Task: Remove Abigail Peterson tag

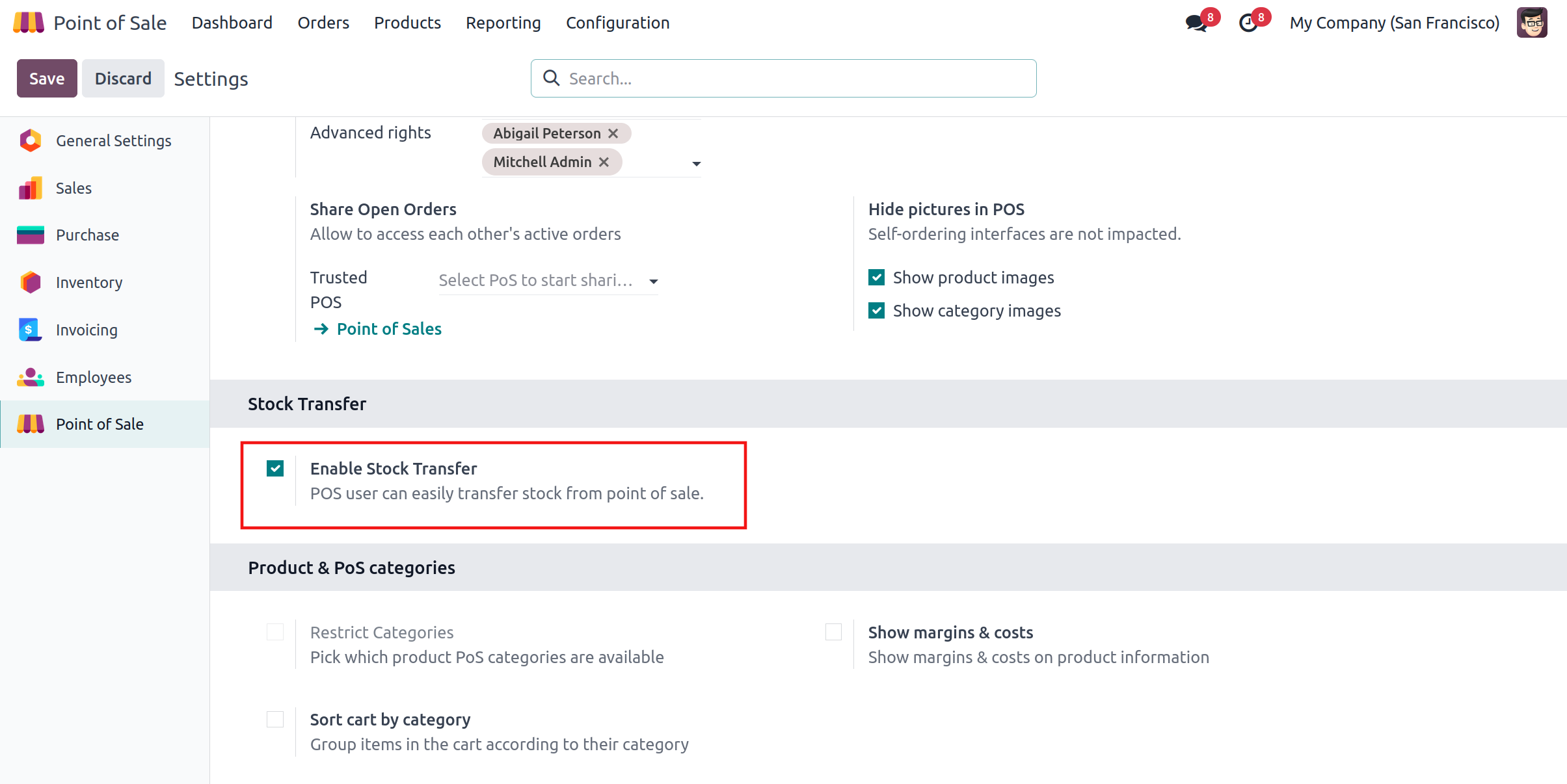Action: tap(613, 133)
